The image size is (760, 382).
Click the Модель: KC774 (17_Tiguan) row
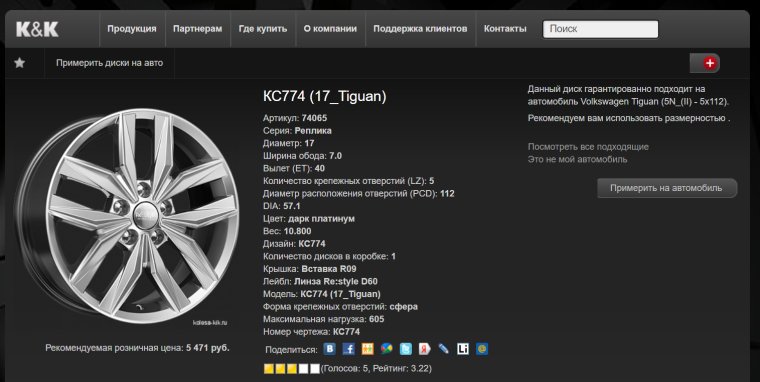(322, 294)
